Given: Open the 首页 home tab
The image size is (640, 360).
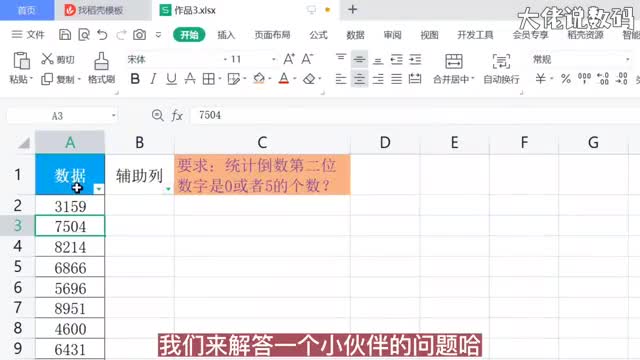Looking at the screenshot, I should tap(27, 10).
